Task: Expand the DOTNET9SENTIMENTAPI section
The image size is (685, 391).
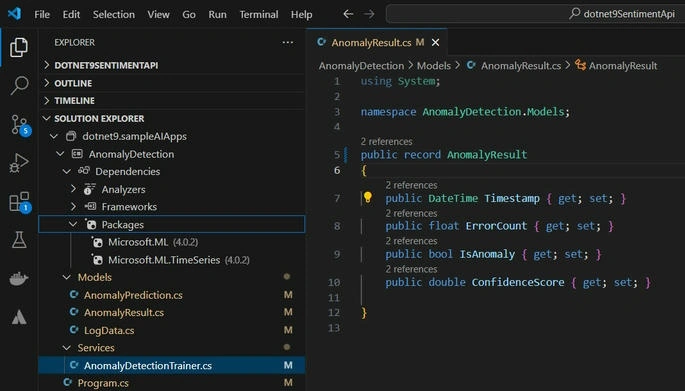Action: tap(47, 65)
